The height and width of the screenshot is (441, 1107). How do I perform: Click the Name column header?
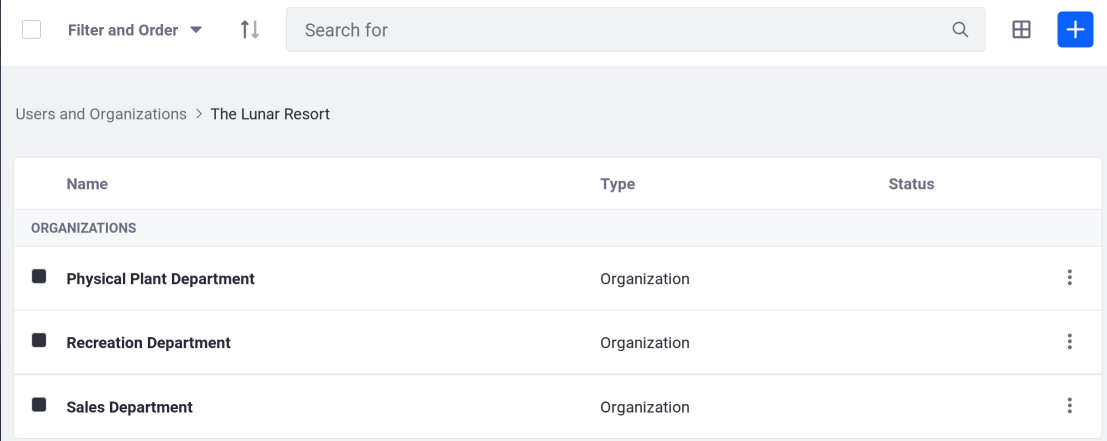87,184
